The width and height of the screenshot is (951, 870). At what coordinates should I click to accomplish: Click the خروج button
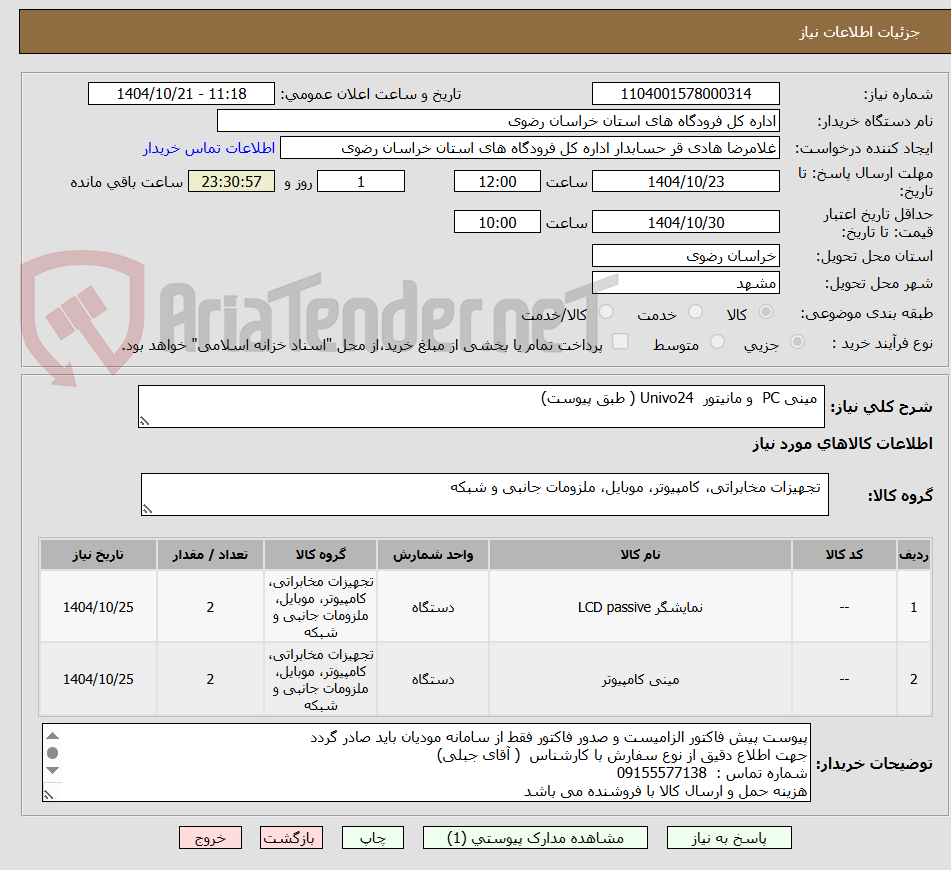pos(210,838)
